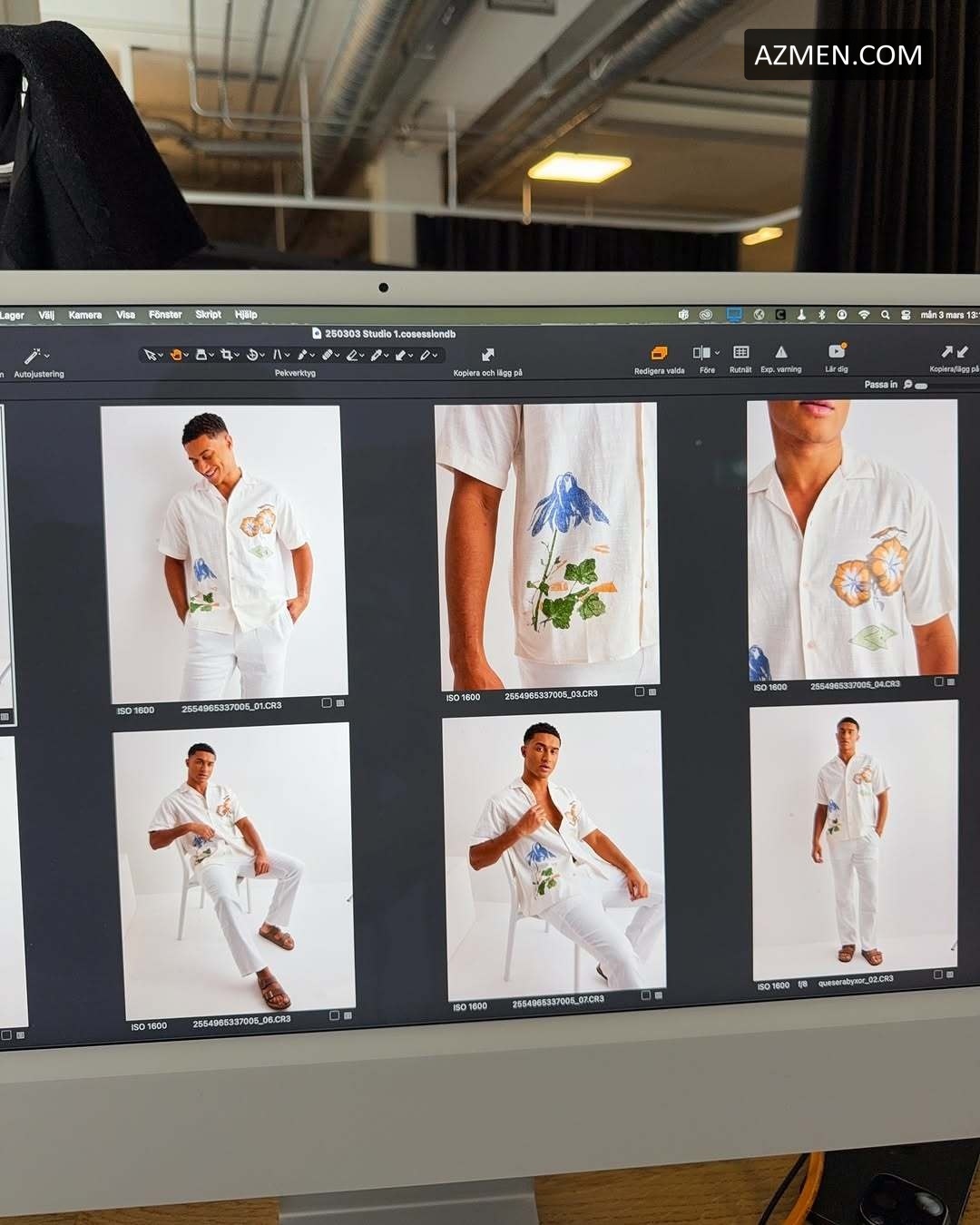Select the orange pan hand tool
Screen dimensions: 980x1225
coord(176,355)
